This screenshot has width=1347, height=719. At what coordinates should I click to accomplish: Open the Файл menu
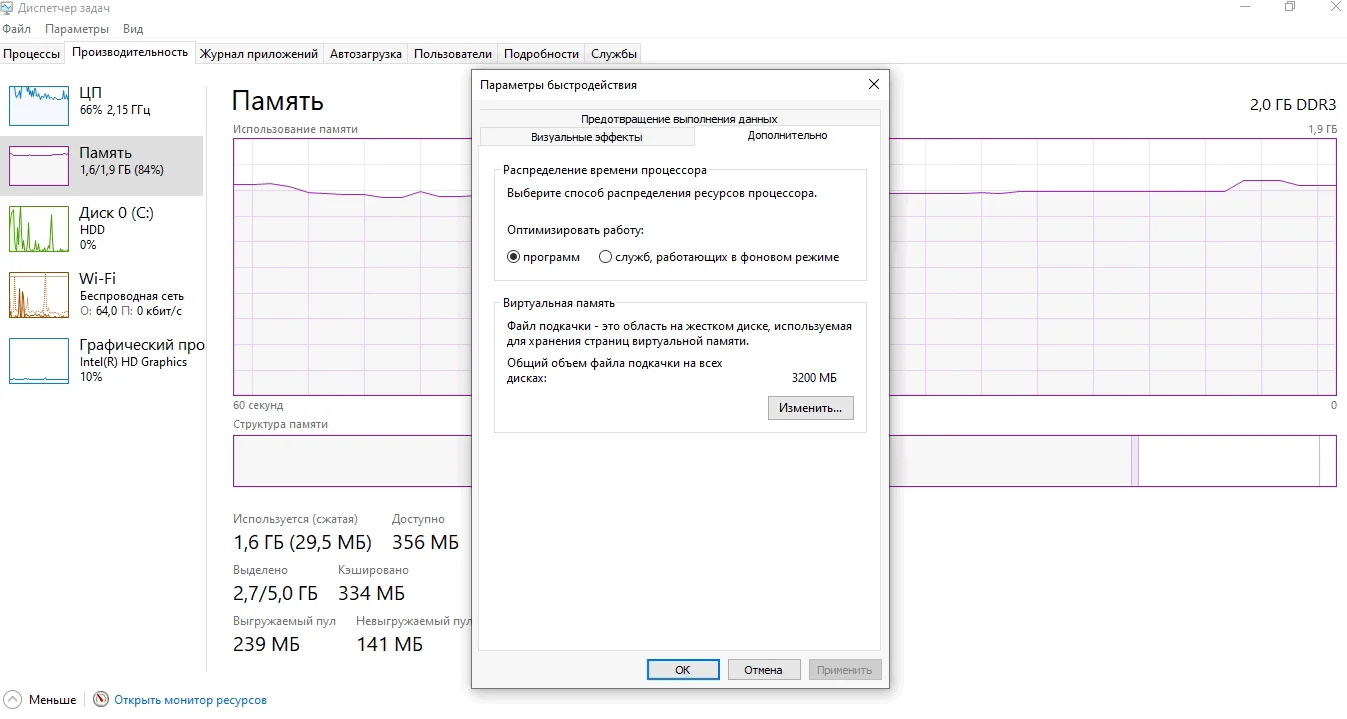(x=16, y=29)
